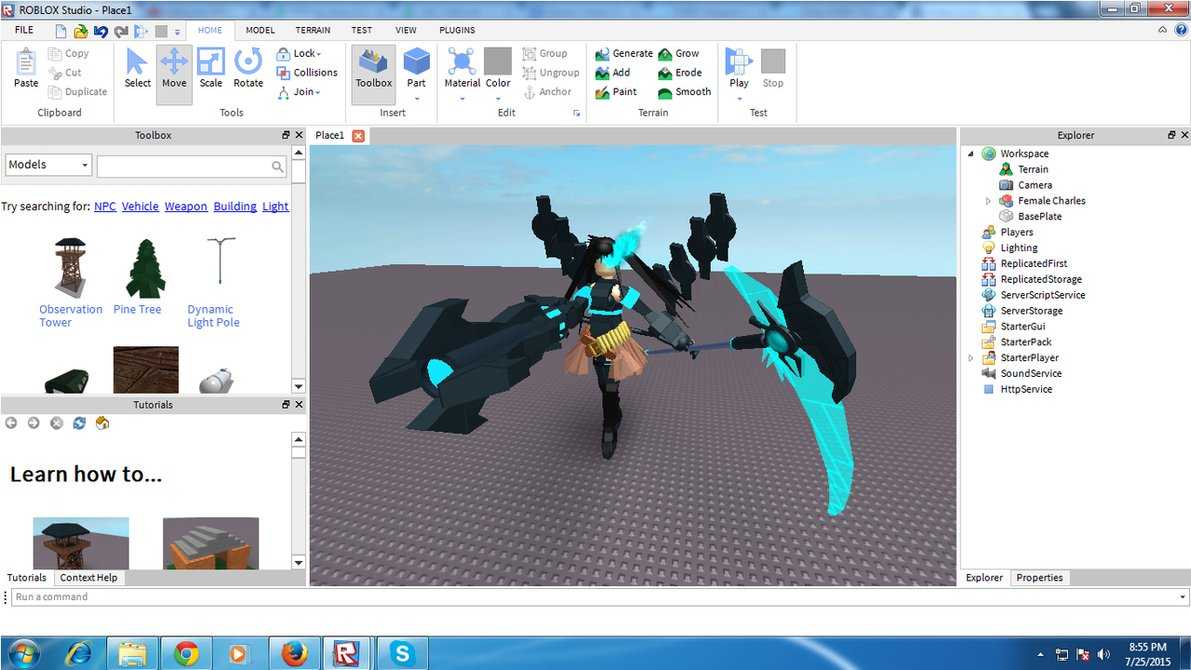Click the Vehicle search suggestion link
This screenshot has width=1191, height=670.
140,207
